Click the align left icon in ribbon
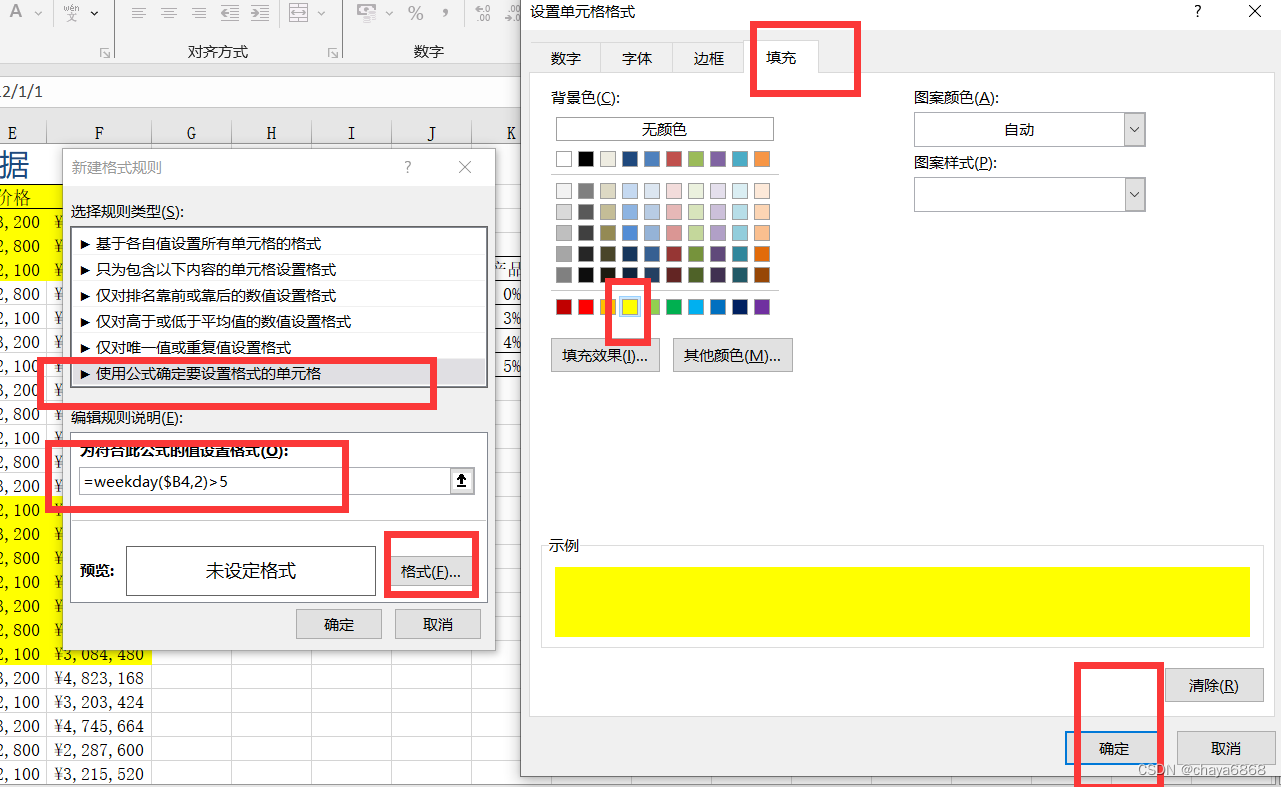1281x787 pixels. pos(139,14)
